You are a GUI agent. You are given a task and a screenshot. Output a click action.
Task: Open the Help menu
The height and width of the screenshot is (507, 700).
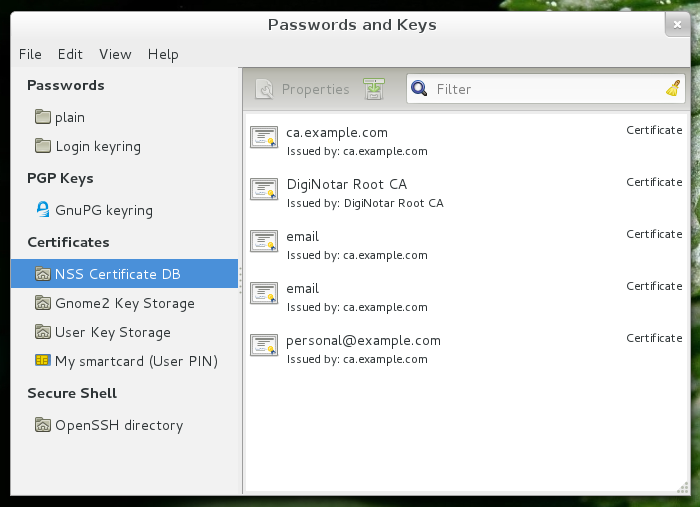pos(163,54)
